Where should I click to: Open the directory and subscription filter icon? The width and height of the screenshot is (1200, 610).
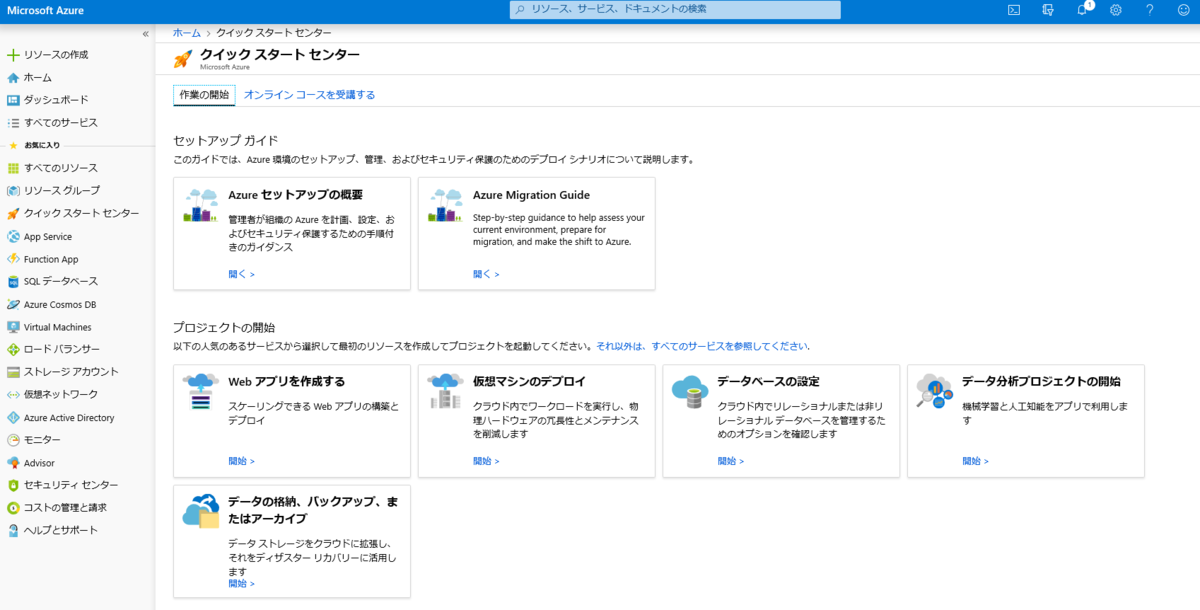(1047, 10)
